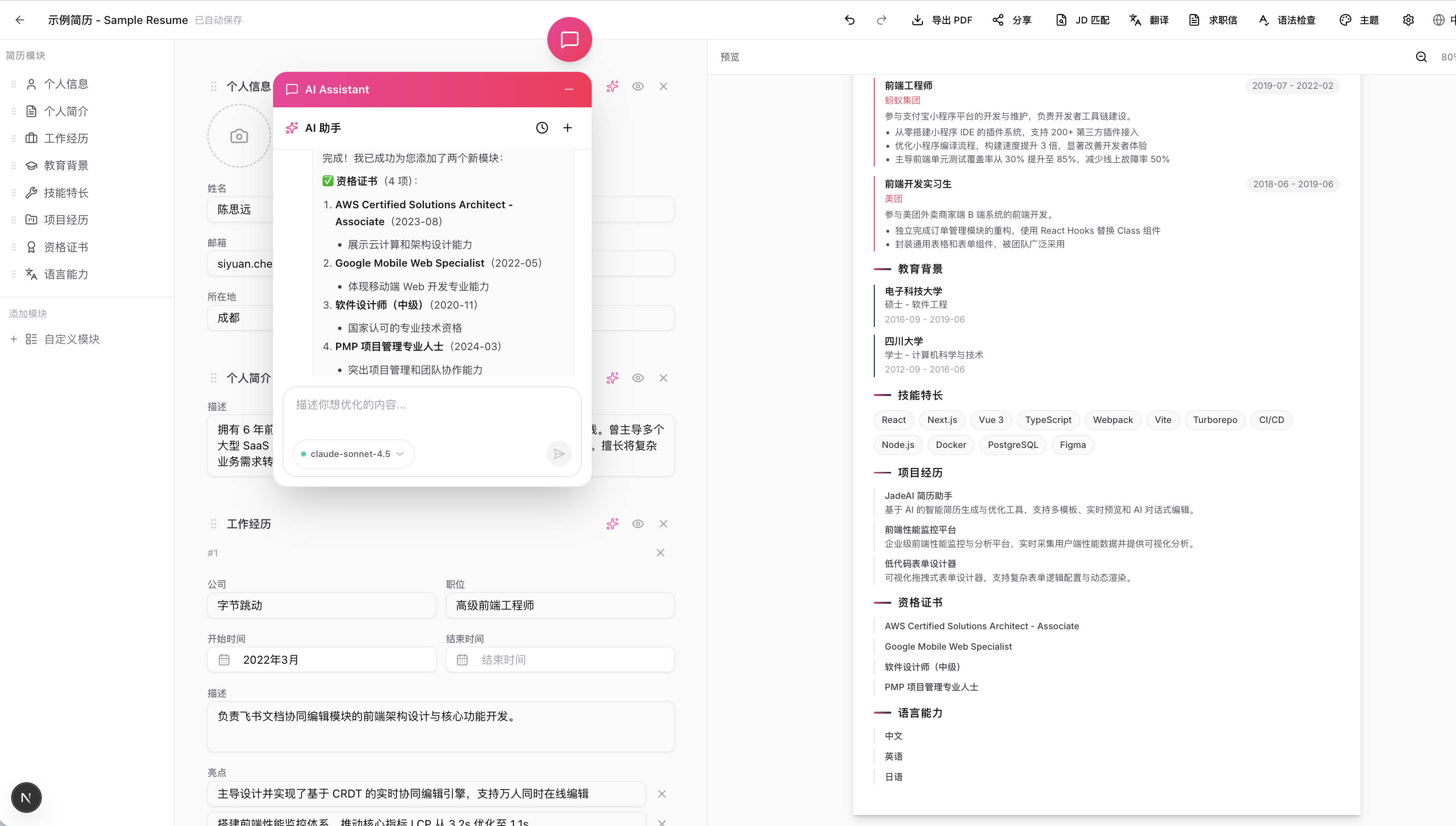Open chat history via clock icon in AI Assistant
Image resolution: width=1456 pixels, height=826 pixels.
point(542,128)
